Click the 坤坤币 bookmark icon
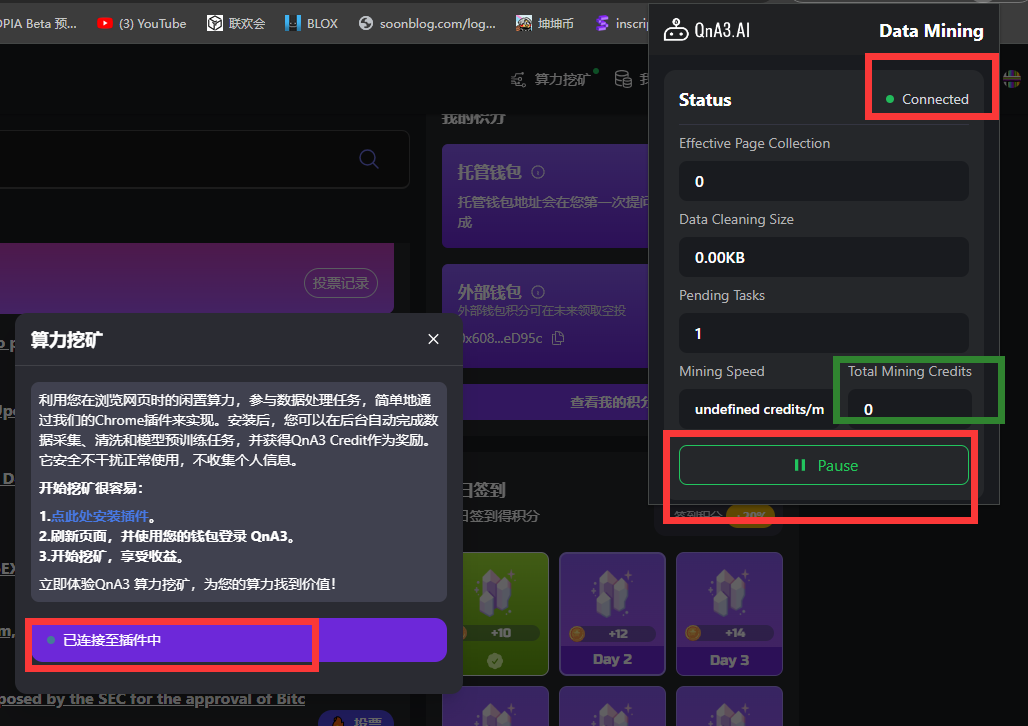The width and height of the screenshot is (1028, 726). coord(523,24)
